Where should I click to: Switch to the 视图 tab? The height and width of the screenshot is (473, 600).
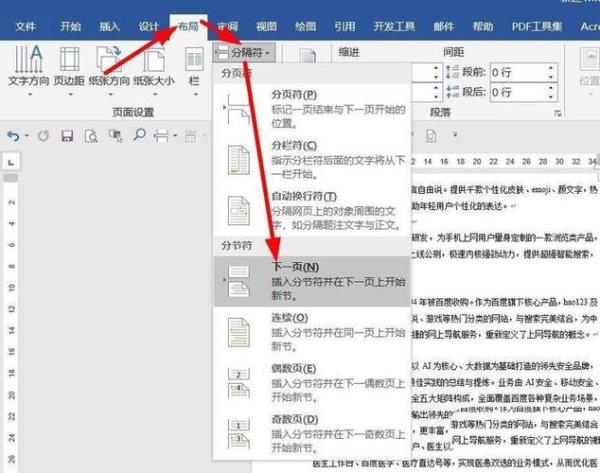point(266,26)
